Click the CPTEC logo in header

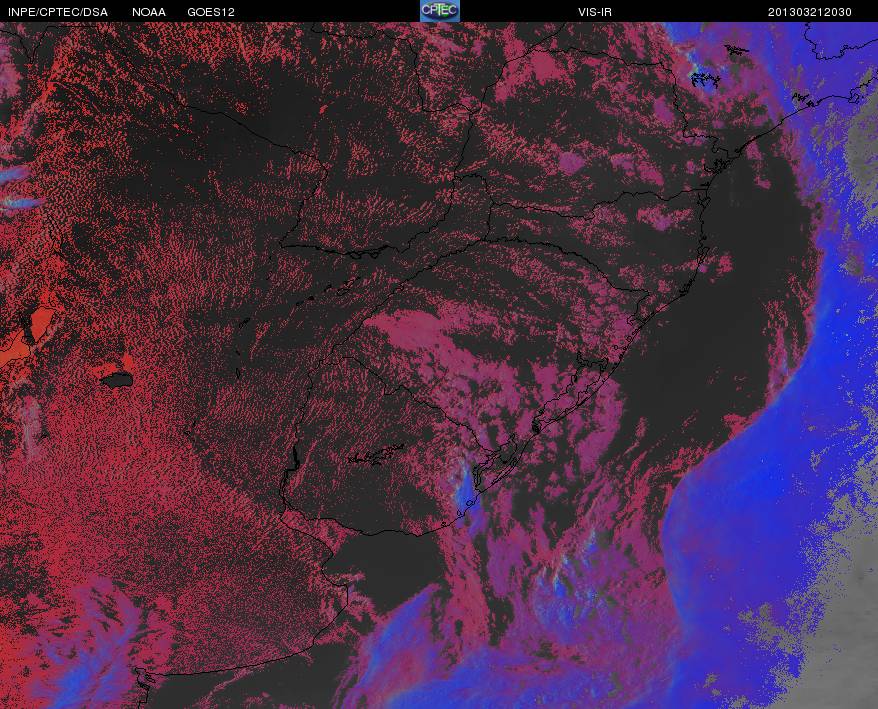[x=440, y=11]
